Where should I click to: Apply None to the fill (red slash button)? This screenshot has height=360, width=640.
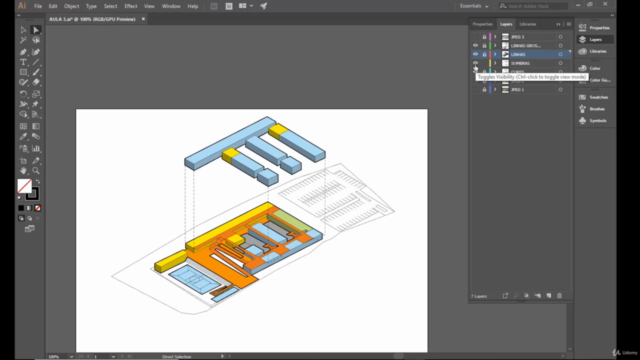[38, 208]
